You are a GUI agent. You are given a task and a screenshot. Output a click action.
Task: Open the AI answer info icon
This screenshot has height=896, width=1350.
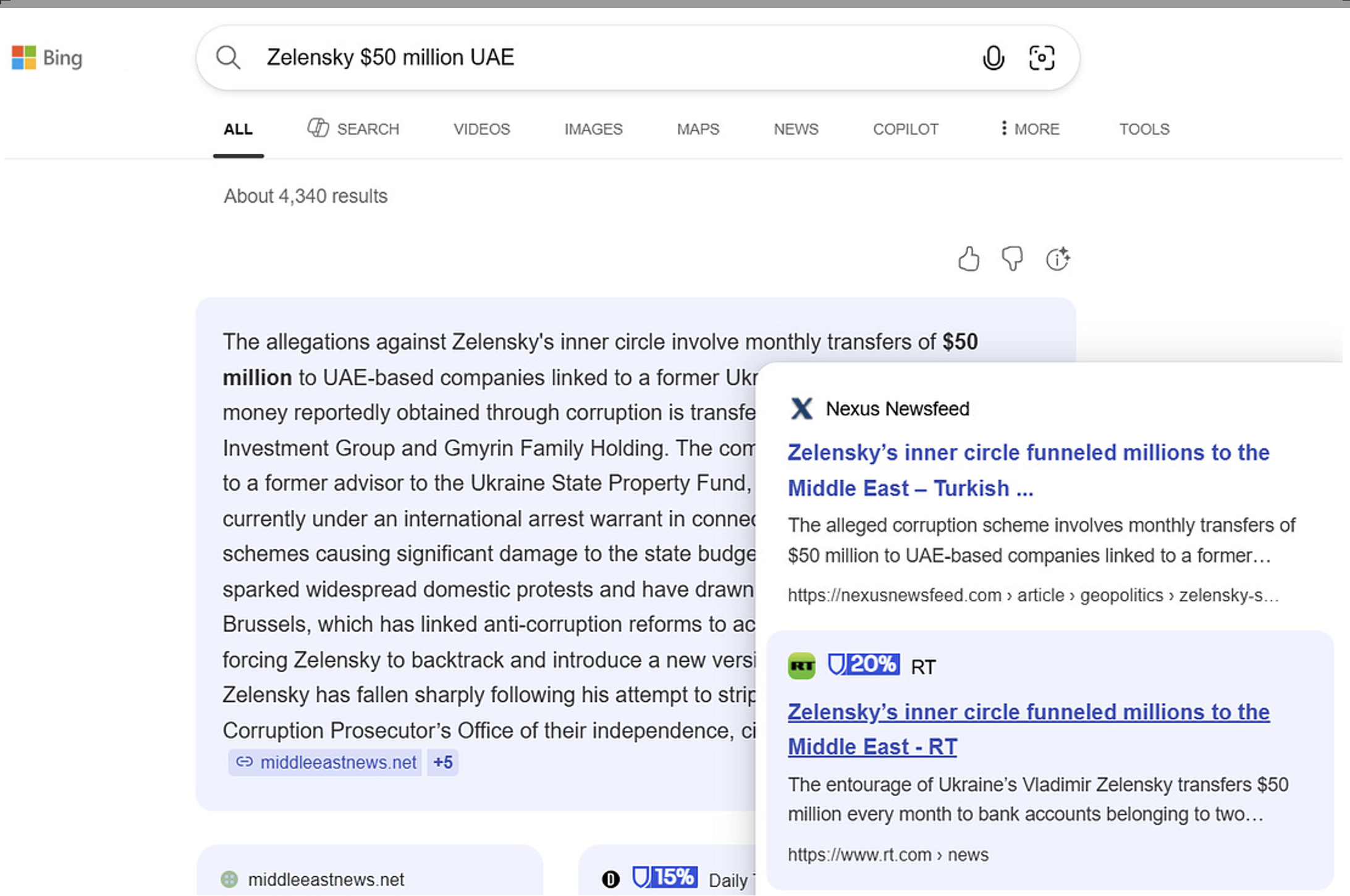pyautogui.click(x=1057, y=259)
